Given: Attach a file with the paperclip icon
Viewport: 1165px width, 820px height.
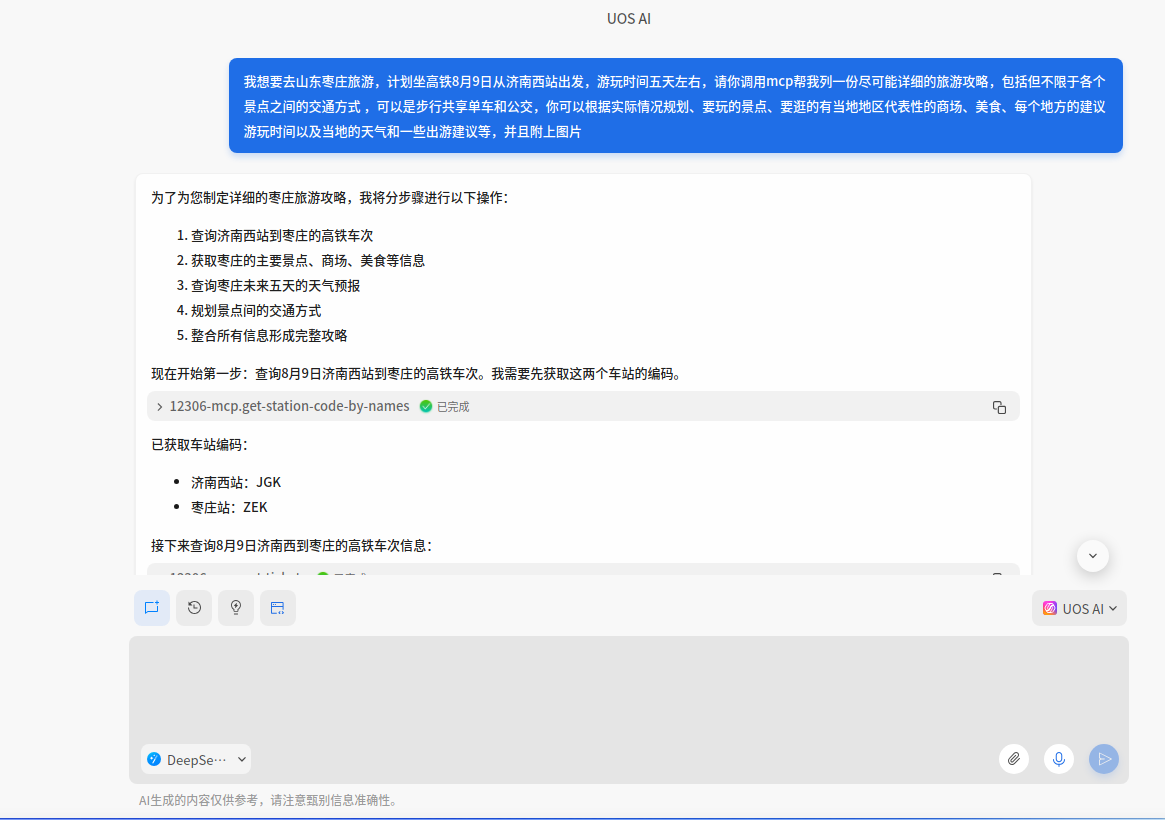Looking at the screenshot, I should [x=1013, y=758].
